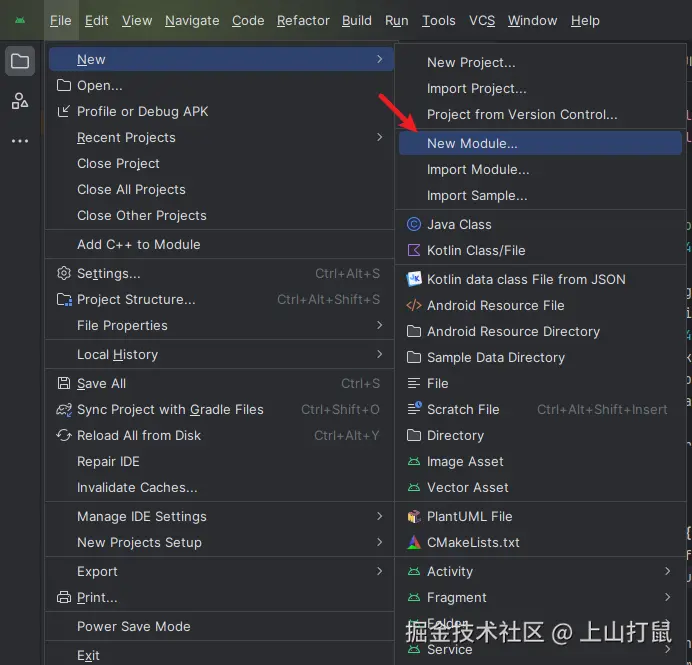The height and width of the screenshot is (665, 692).
Task: Click the Fragment Android icon
Action: point(414,597)
